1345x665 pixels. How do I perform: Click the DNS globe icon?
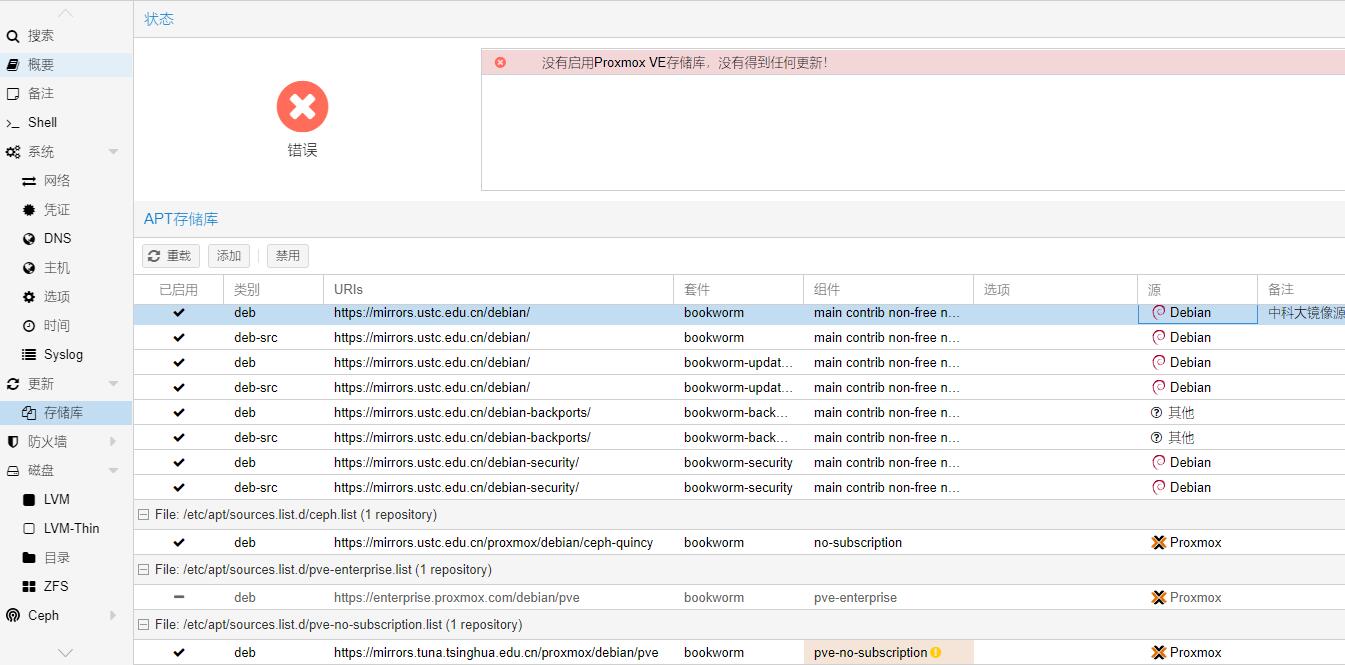(x=29, y=239)
